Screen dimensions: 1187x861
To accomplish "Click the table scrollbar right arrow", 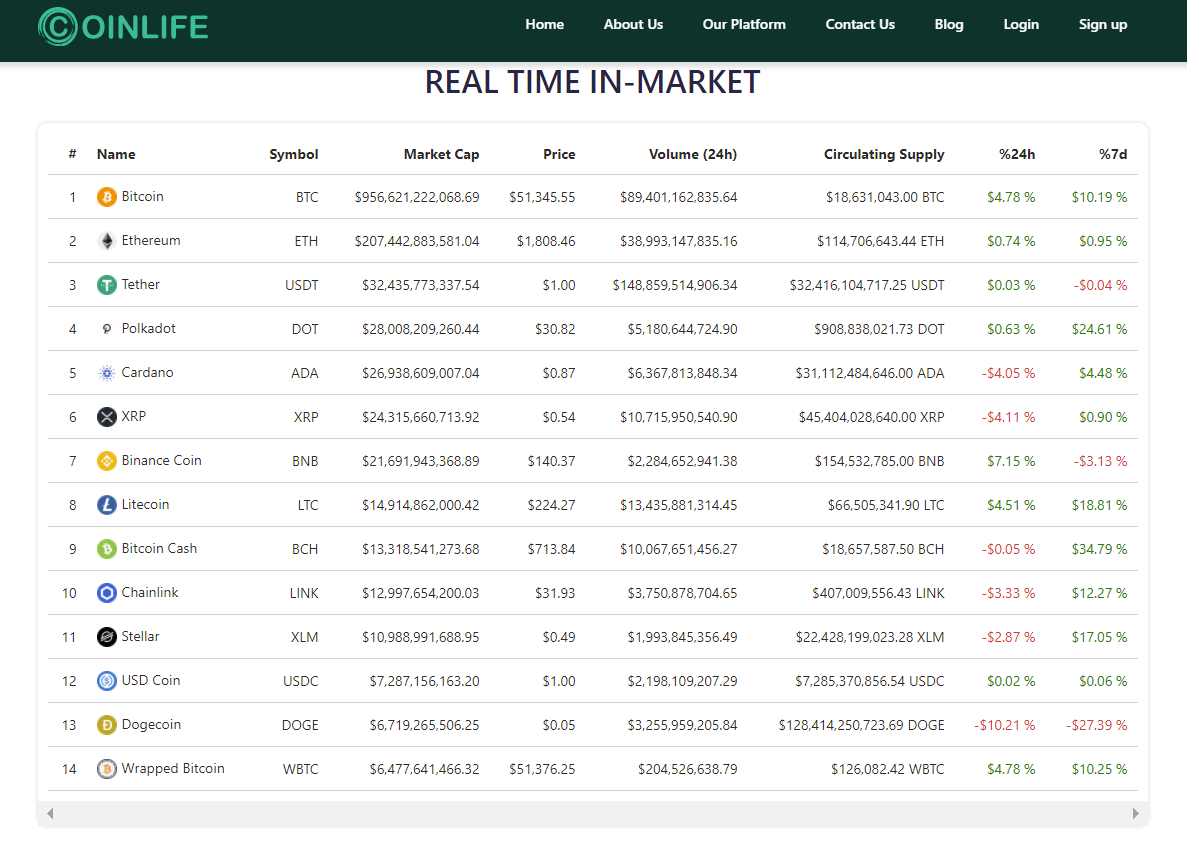I will tap(1136, 813).
